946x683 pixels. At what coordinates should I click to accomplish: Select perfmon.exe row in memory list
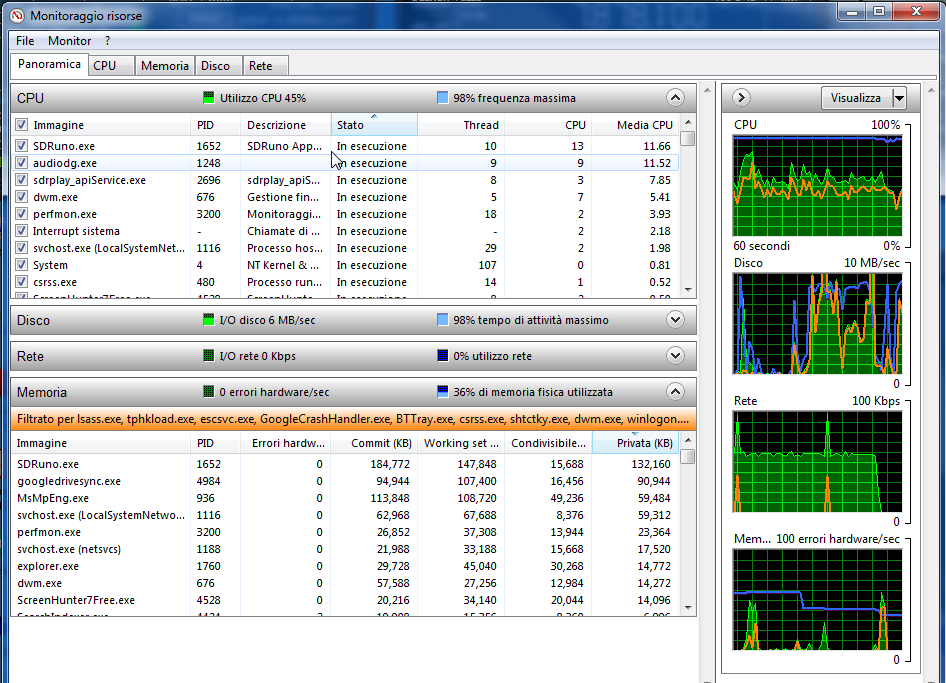pyautogui.click(x=344, y=532)
